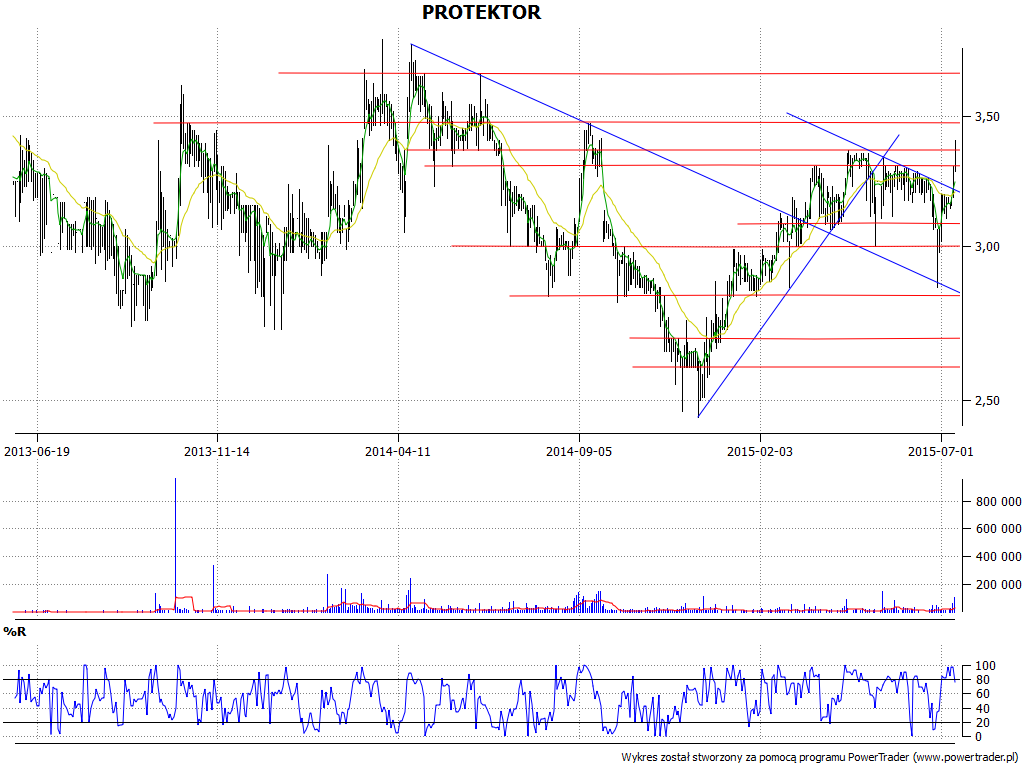Click the PowerTrader footer credit text
The height and width of the screenshot is (768, 1024).
[821, 757]
